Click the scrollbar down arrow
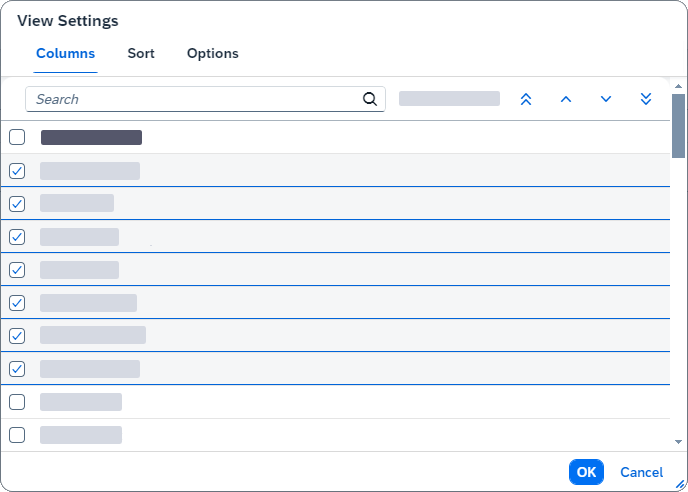The width and height of the screenshot is (688, 492). (x=679, y=441)
